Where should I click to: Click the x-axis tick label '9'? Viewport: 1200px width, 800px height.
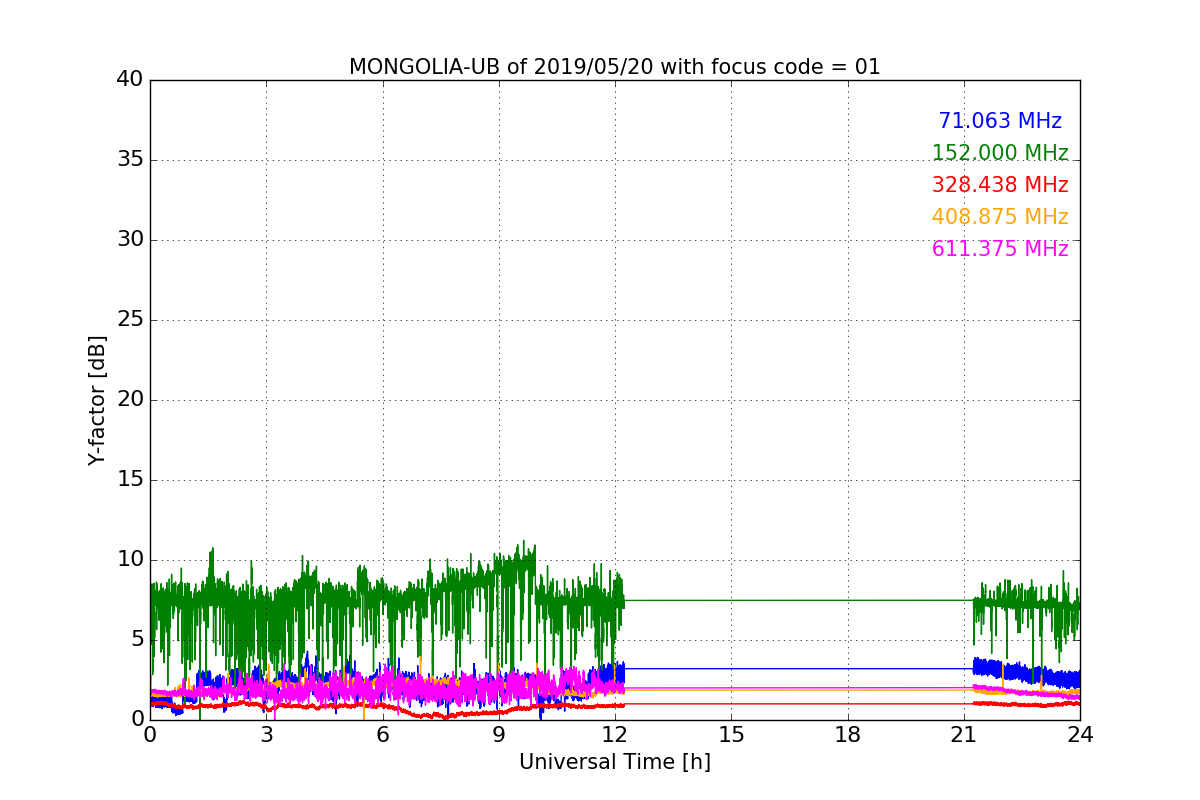coord(499,735)
